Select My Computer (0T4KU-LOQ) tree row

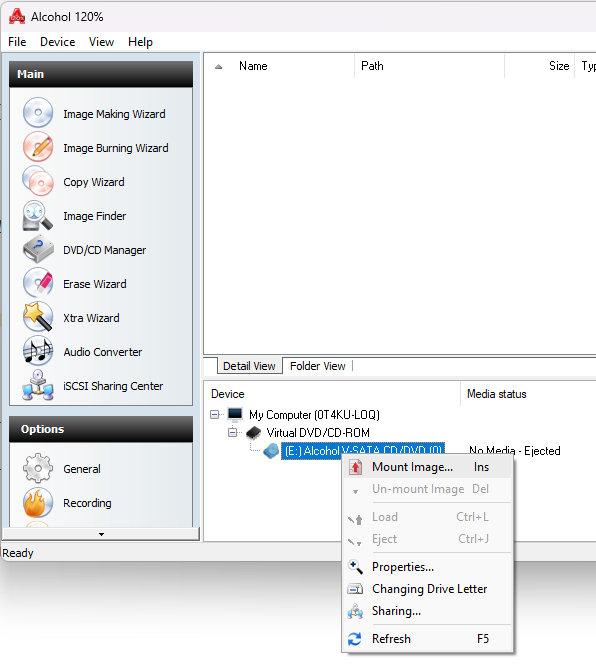click(x=314, y=415)
